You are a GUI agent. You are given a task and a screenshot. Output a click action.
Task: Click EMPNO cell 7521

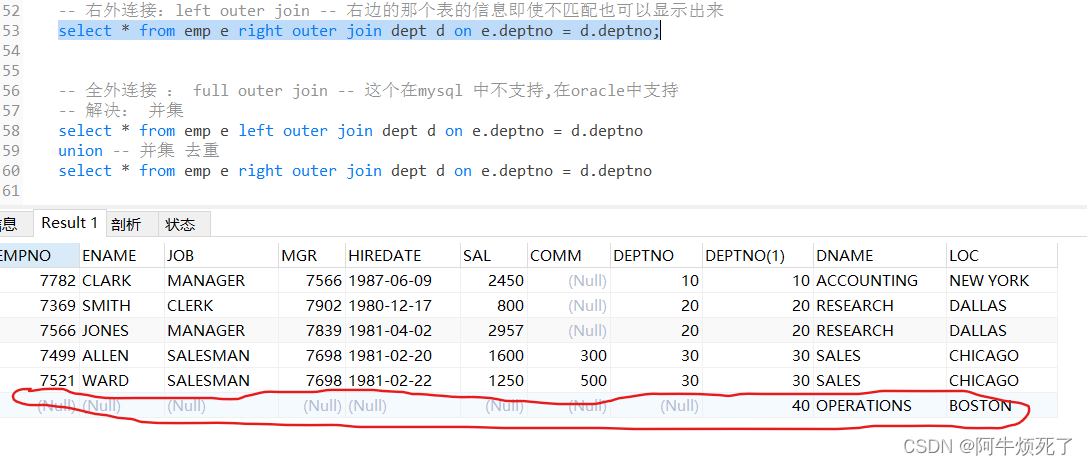pyautogui.click(x=39, y=380)
